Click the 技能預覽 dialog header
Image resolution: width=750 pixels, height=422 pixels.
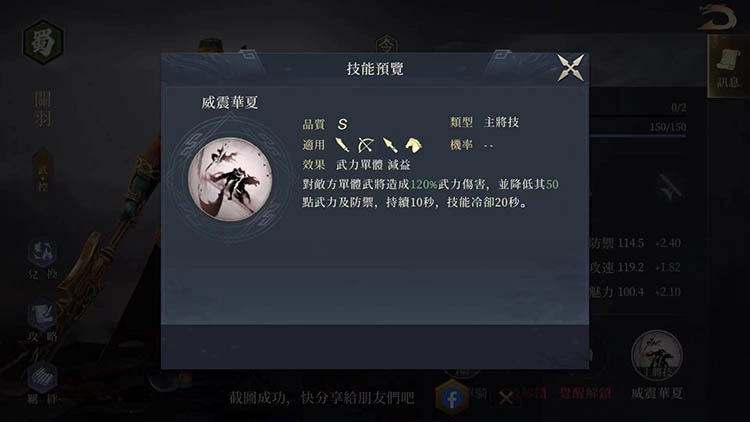pos(375,68)
